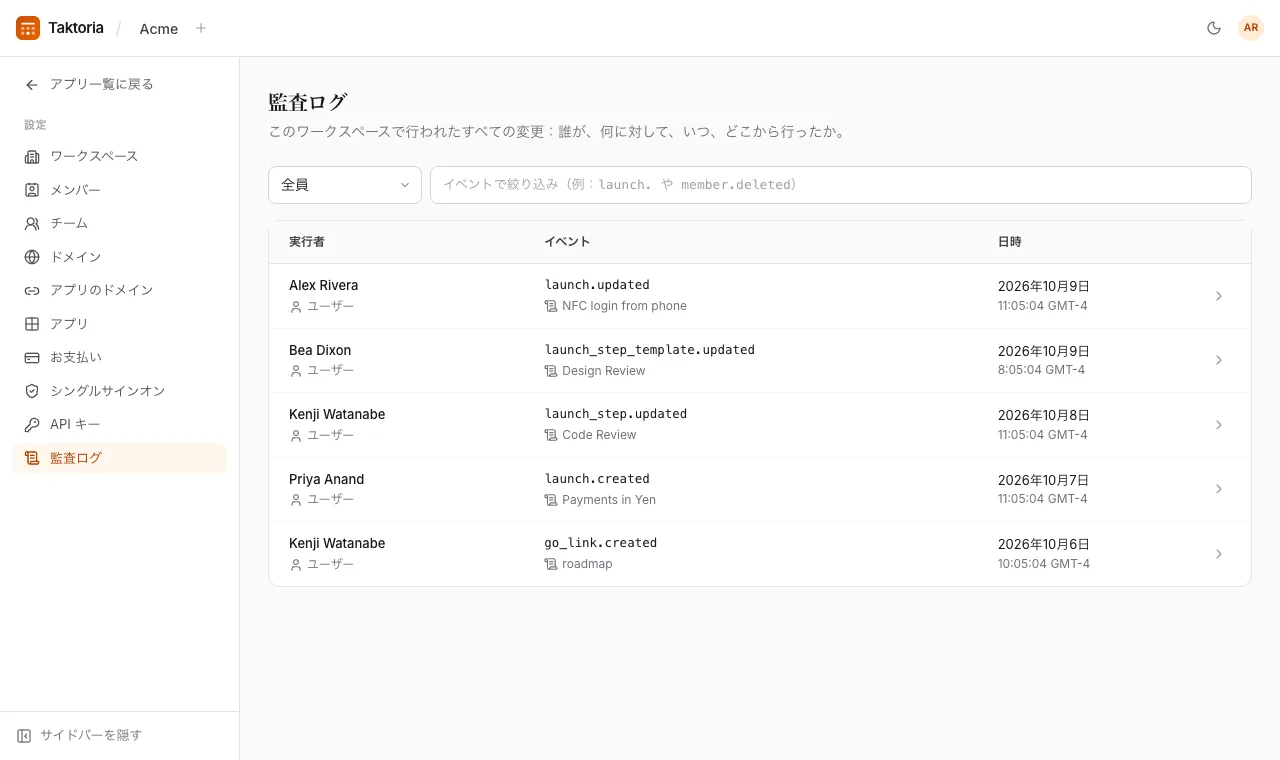
Task: Open the メンバー sidebar item
Action: (119, 190)
